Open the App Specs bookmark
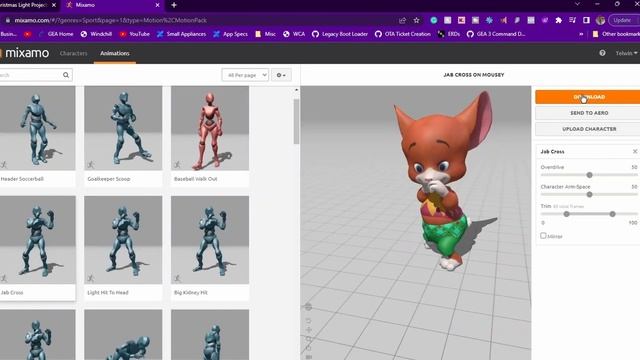 coord(230,34)
